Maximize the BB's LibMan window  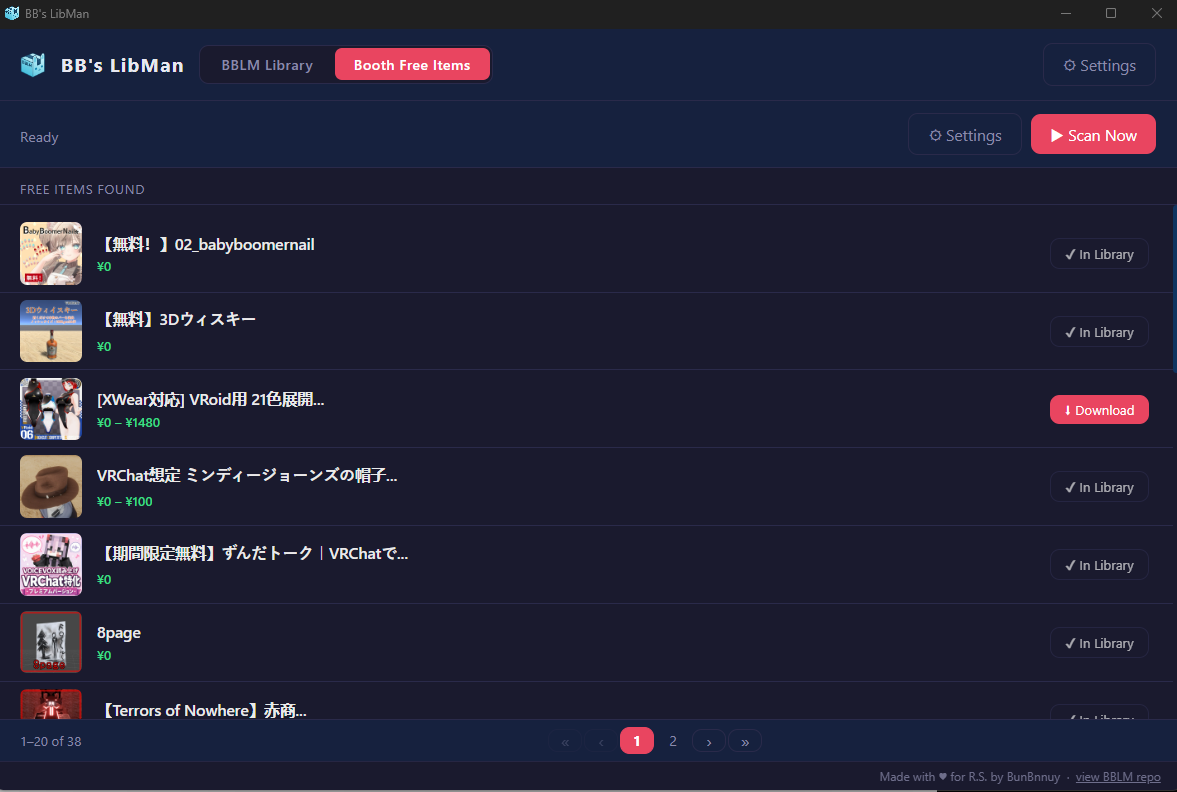[x=1111, y=13]
